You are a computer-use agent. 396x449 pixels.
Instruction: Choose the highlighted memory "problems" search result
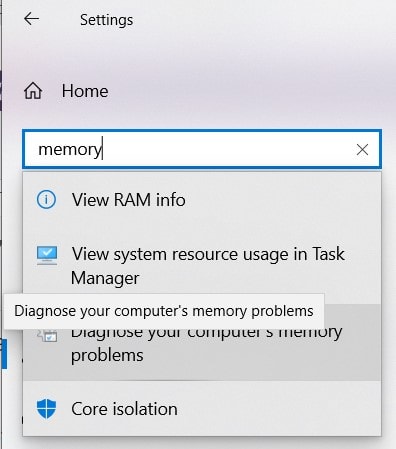pyautogui.click(x=202, y=354)
